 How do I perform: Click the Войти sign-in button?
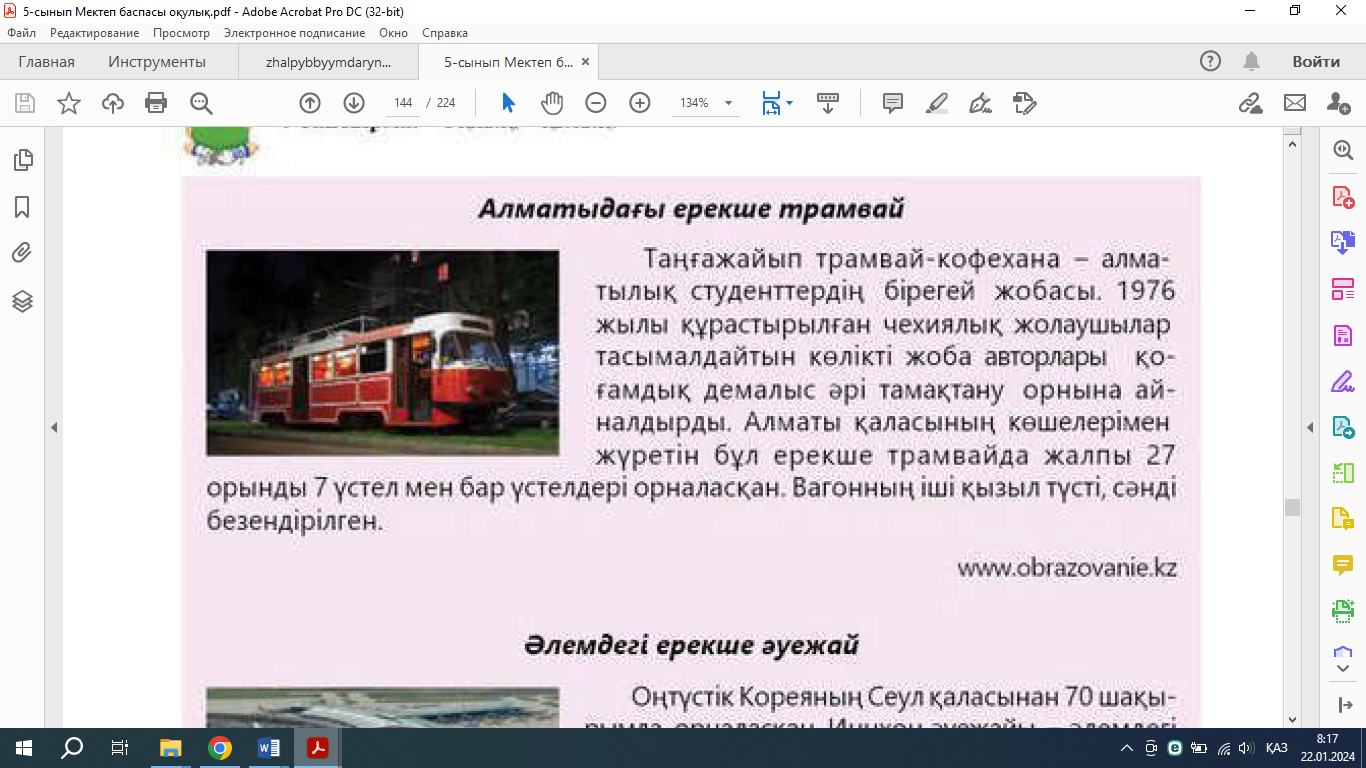1315,62
